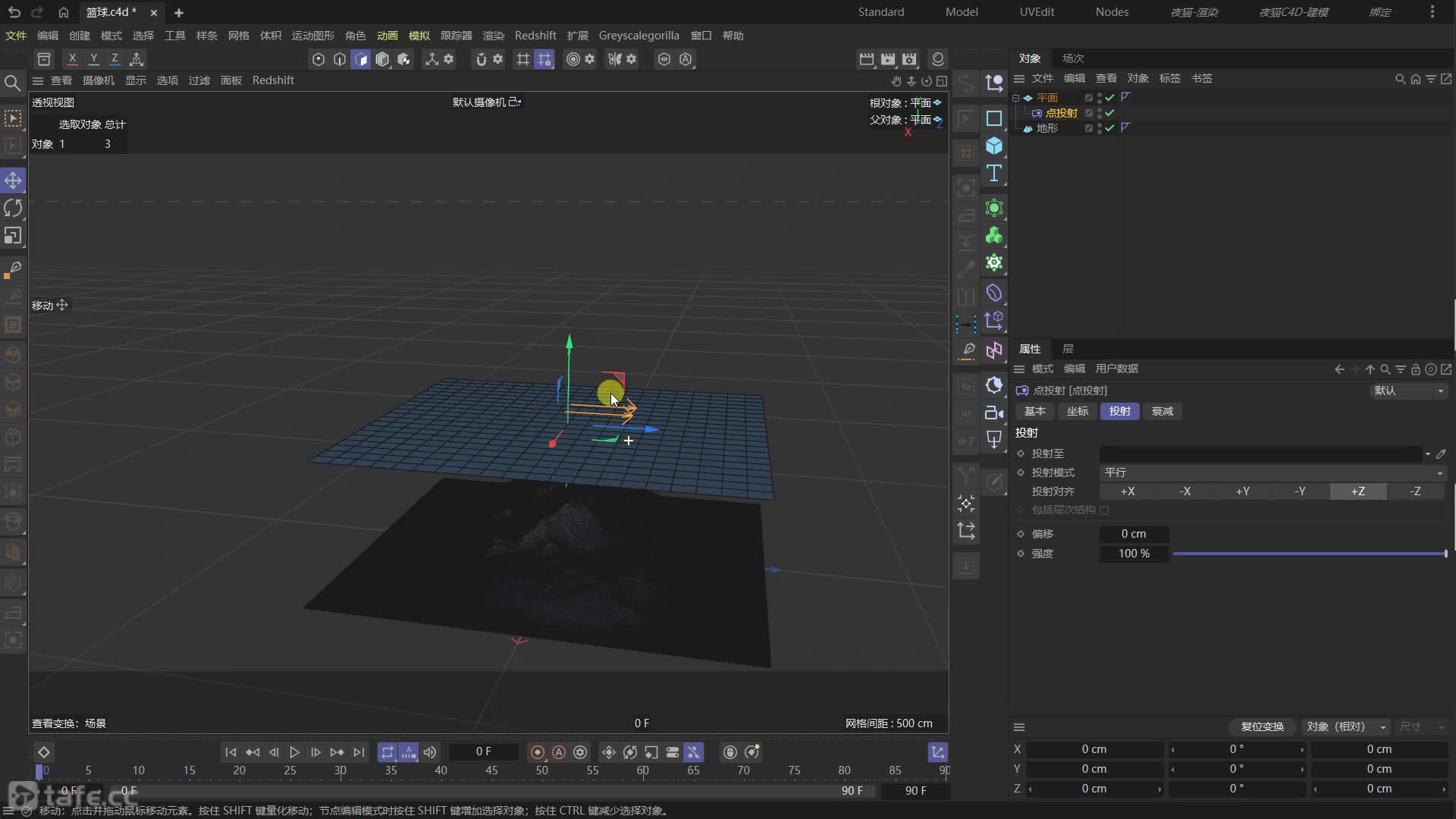This screenshot has height=819, width=1456.
Task: Open object manager hamburger menu
Action: (x=1019, y=79)
